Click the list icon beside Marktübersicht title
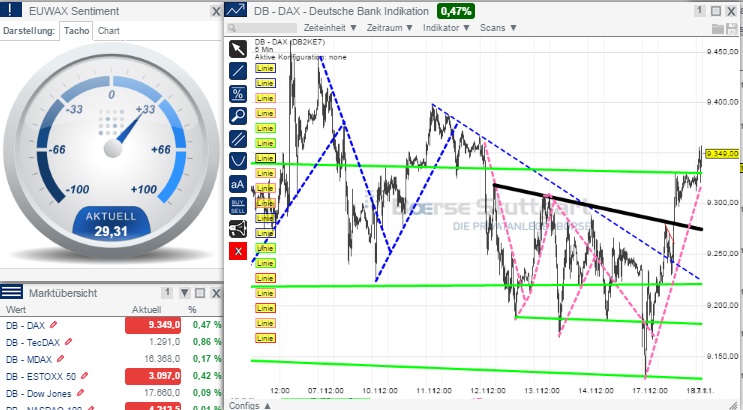 11,292
